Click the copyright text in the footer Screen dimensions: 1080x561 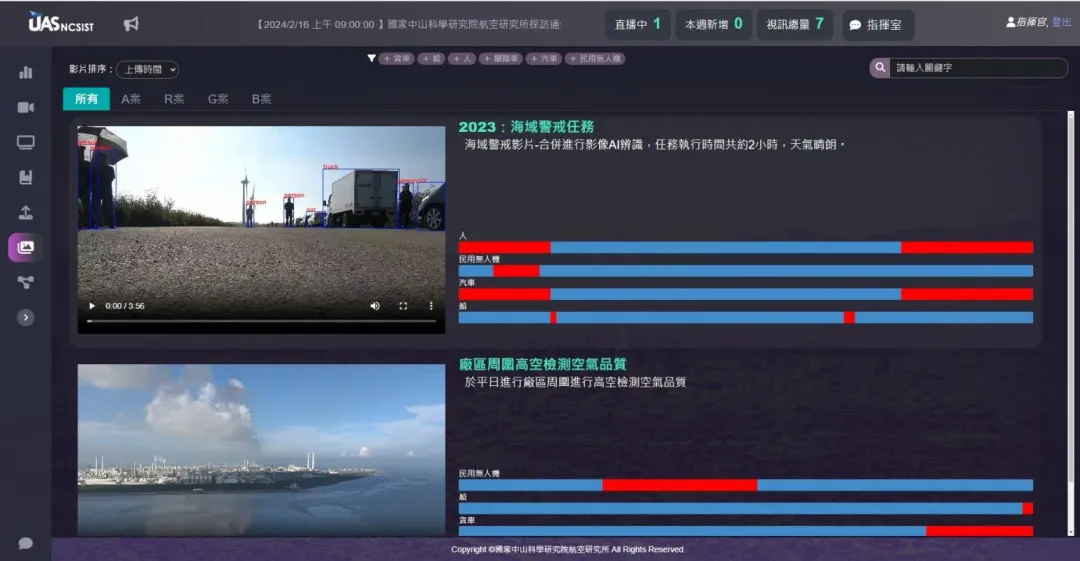point(568,549)
